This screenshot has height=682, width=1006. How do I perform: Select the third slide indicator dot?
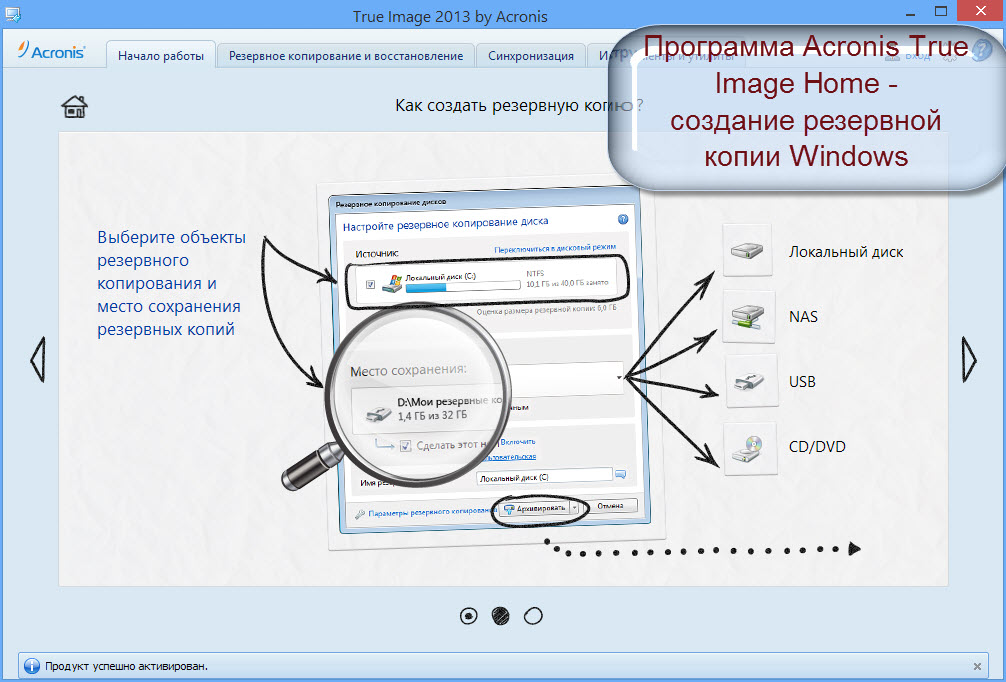point(533,616)
